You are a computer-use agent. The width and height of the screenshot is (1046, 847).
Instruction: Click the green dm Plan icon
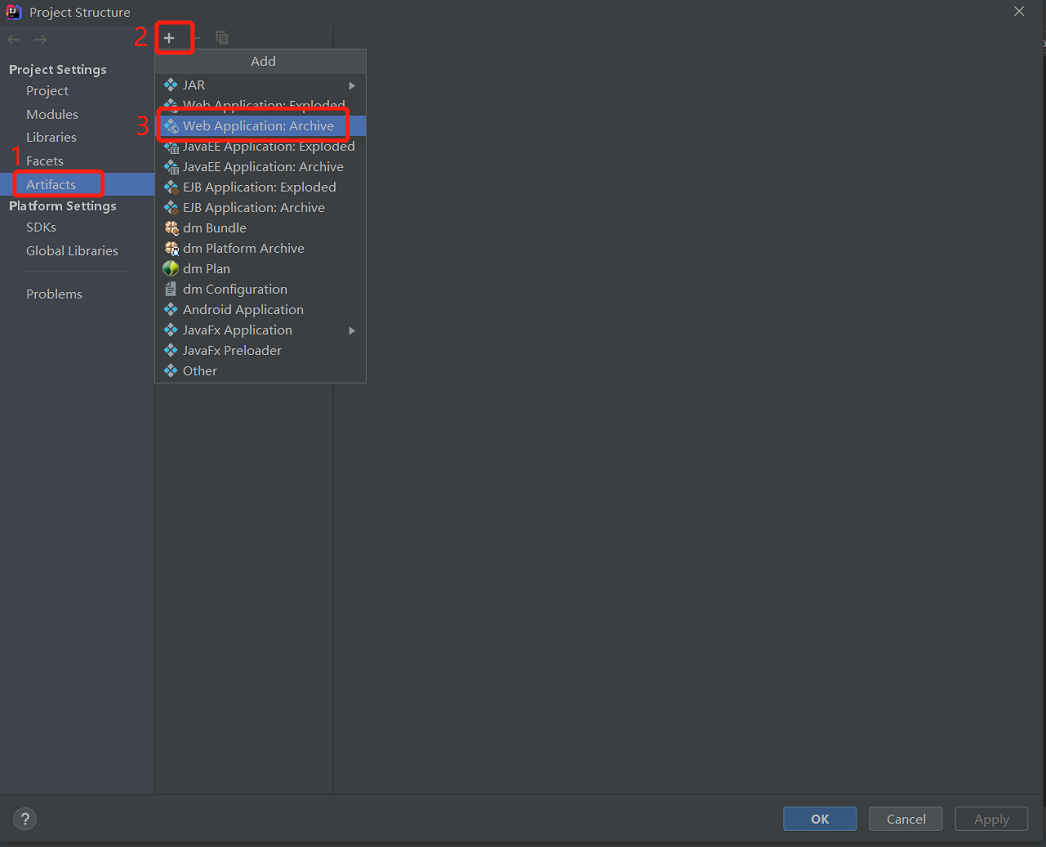click(x=171, y=269)
